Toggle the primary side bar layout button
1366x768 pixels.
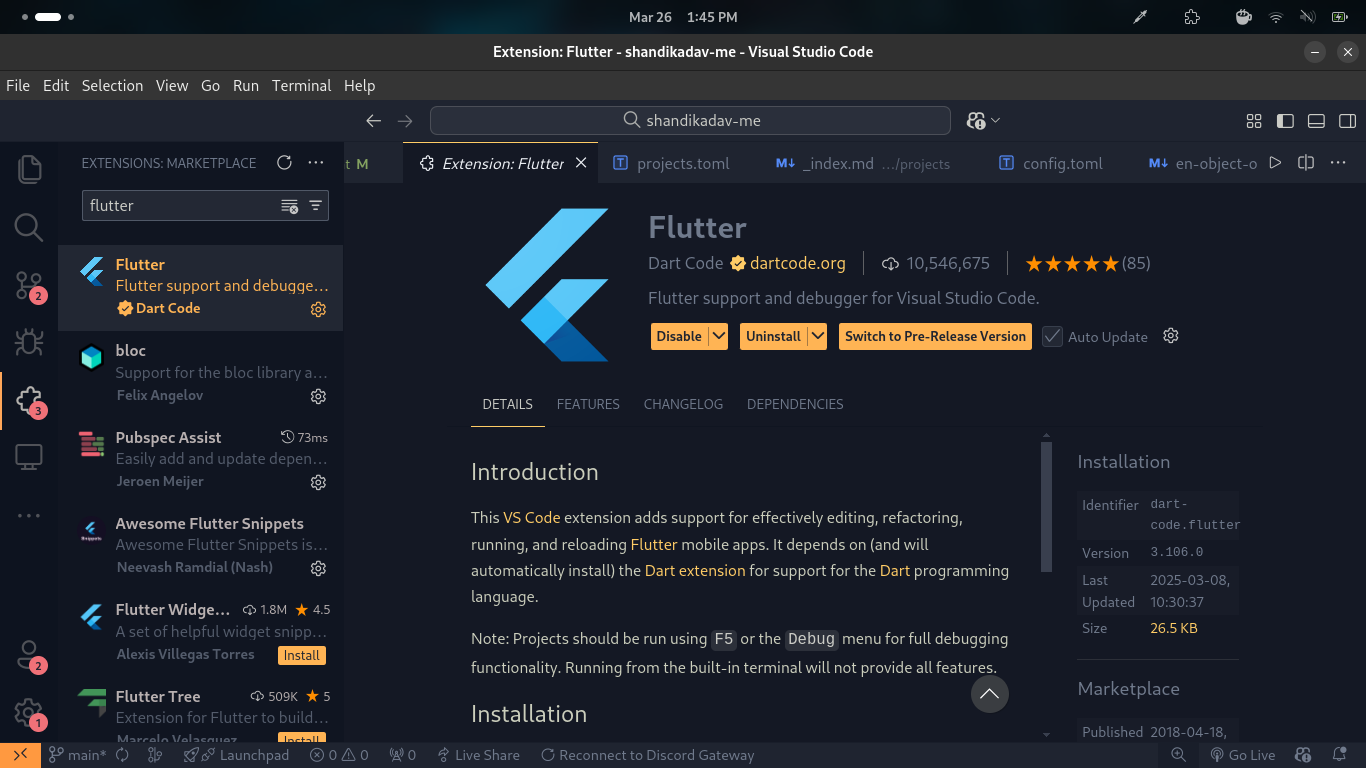(x=1286, y=121)
